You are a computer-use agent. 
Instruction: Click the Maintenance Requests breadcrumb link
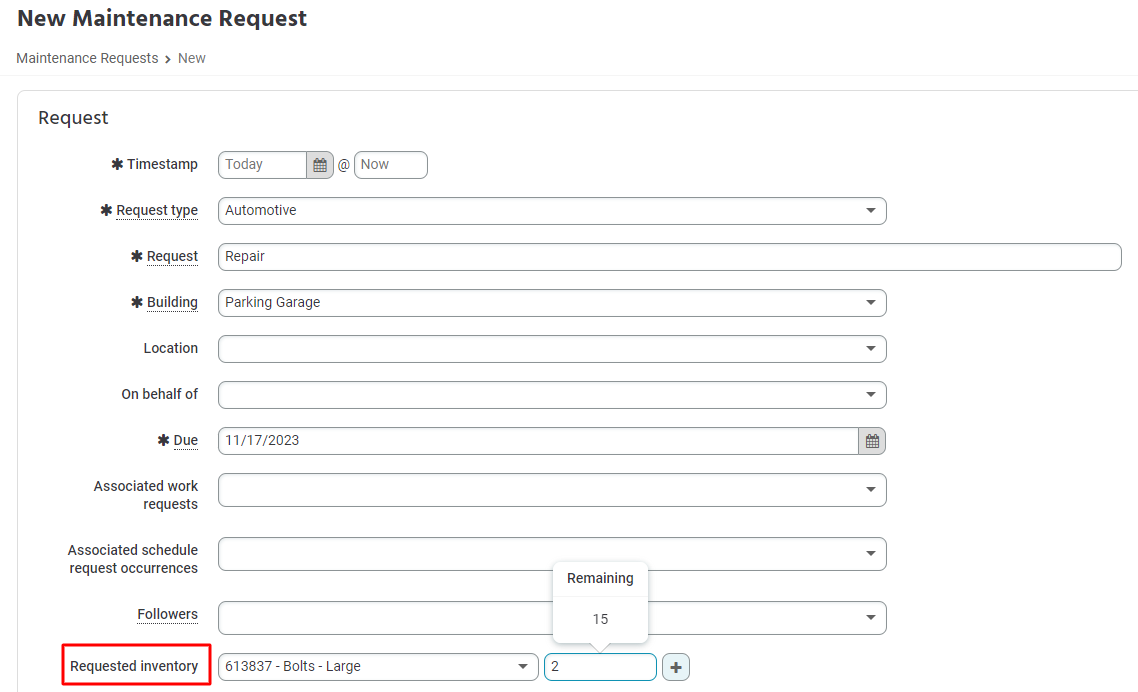point(87,58)
